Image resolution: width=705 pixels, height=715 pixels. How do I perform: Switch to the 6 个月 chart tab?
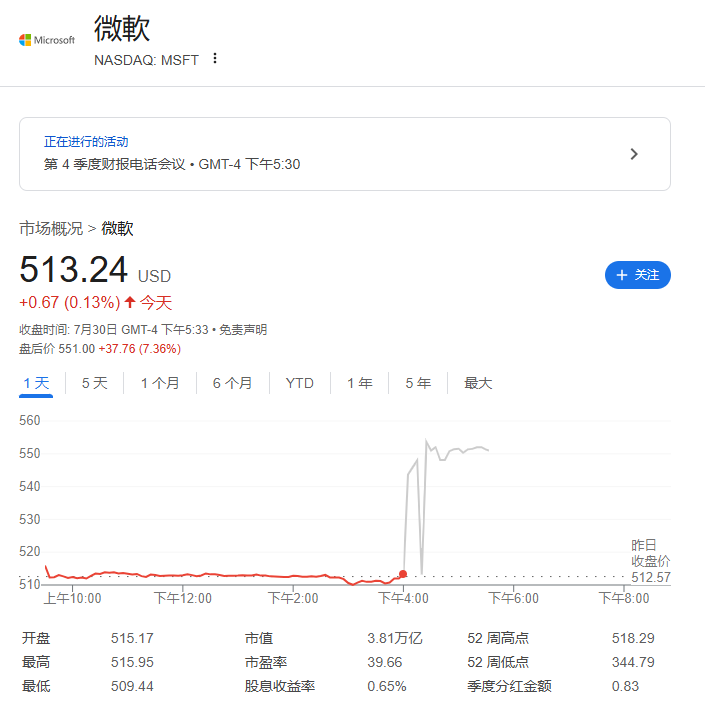[232, 383]
